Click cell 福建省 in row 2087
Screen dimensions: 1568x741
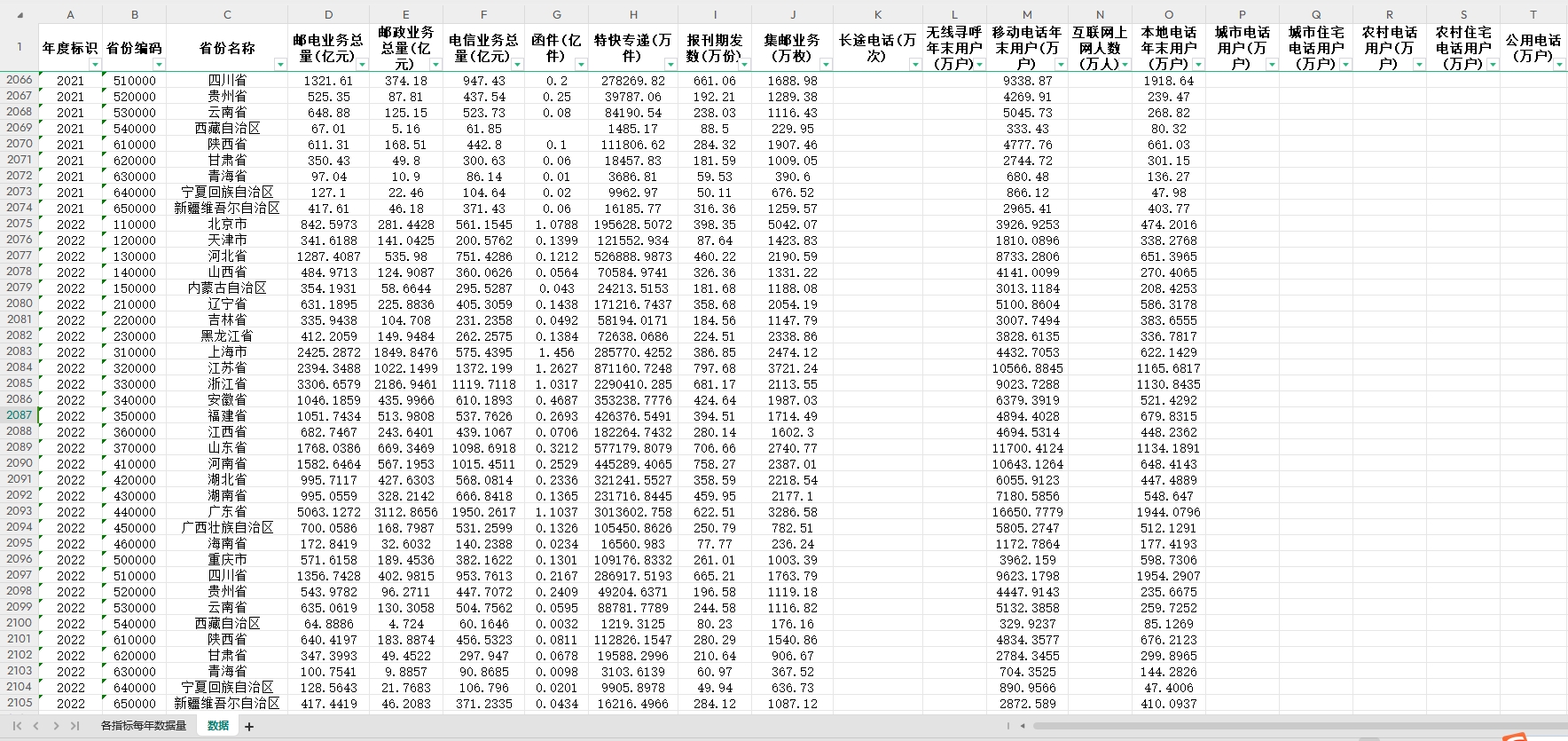(x=227, y=416)
